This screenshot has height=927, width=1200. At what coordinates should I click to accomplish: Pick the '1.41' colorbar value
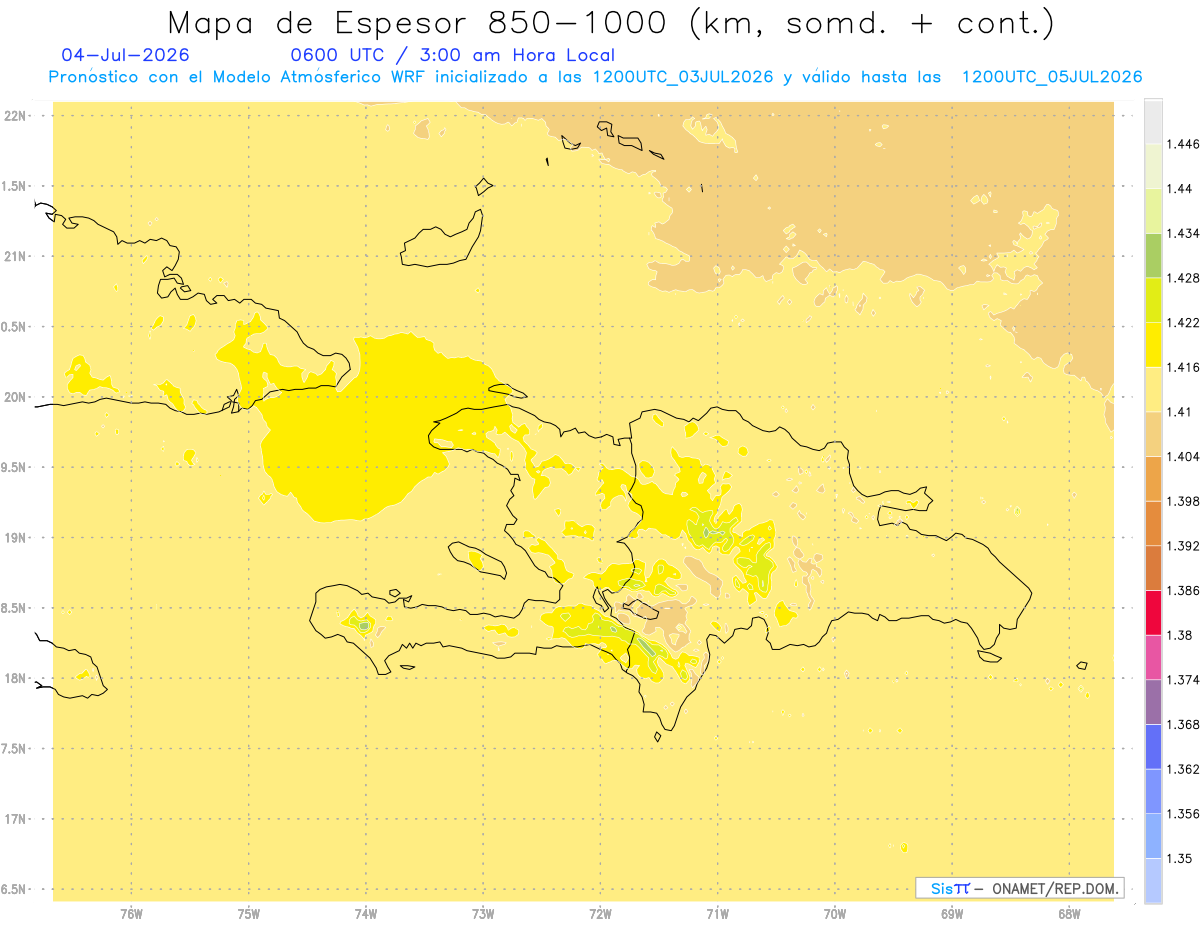point(1179,412)
